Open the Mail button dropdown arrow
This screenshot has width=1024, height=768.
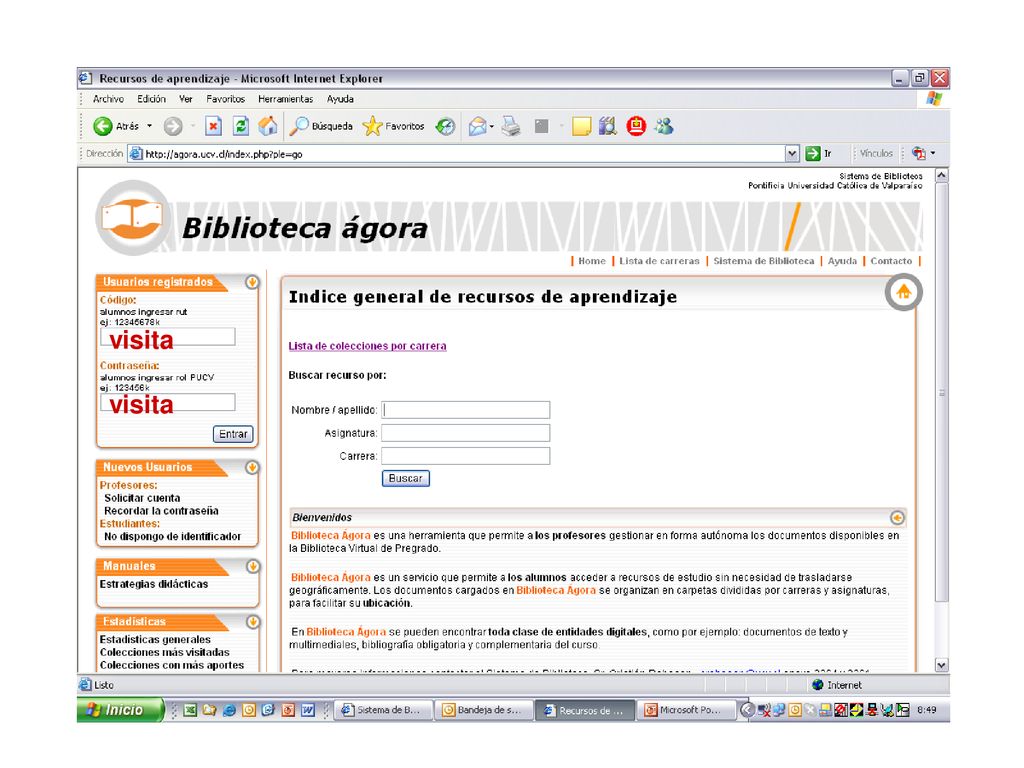[492, 127]
